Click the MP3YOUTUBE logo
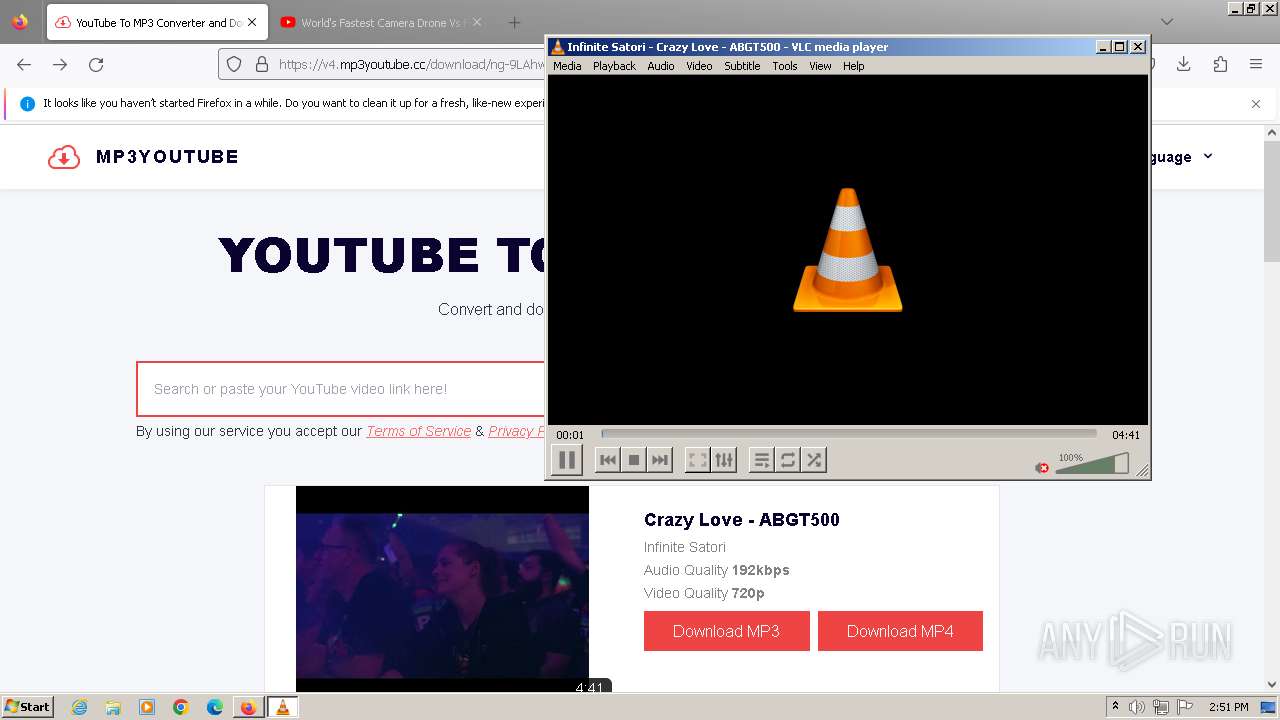 coord(143,157)
